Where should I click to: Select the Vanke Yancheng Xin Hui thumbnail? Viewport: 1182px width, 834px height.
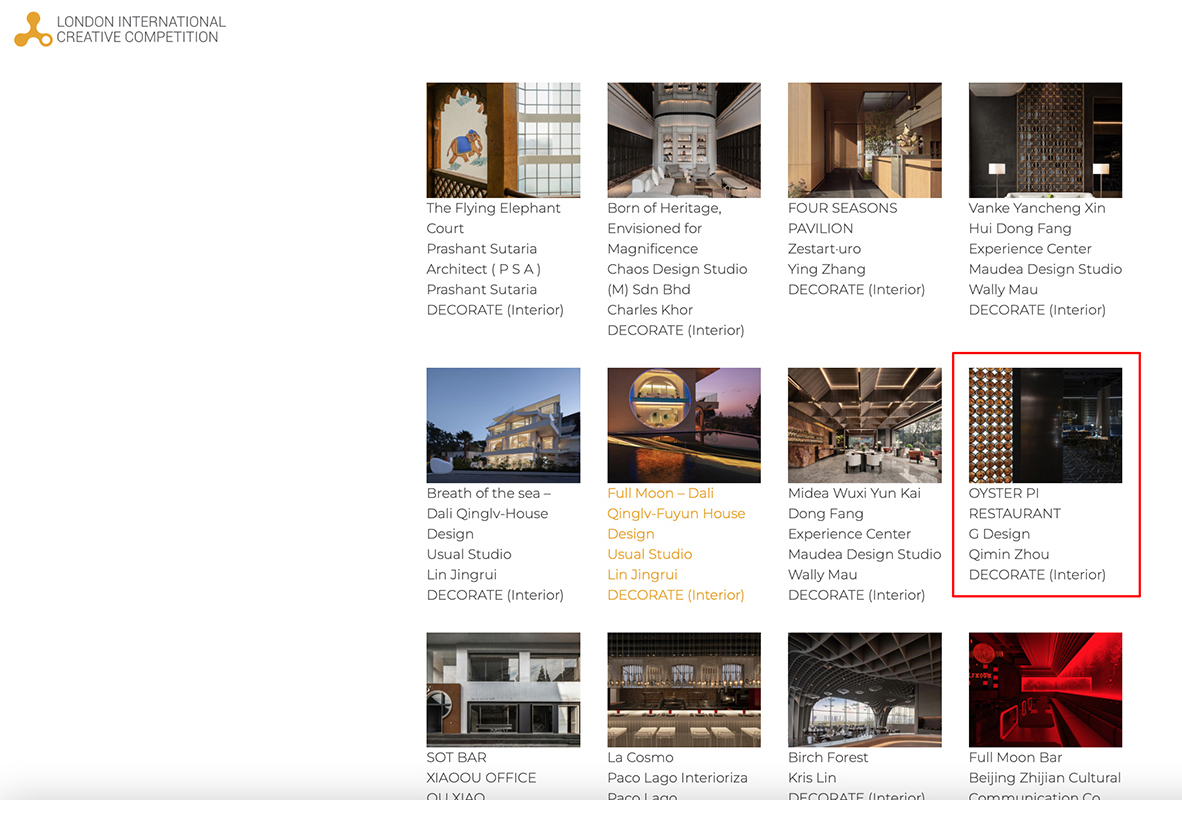tap(1045, 140)
